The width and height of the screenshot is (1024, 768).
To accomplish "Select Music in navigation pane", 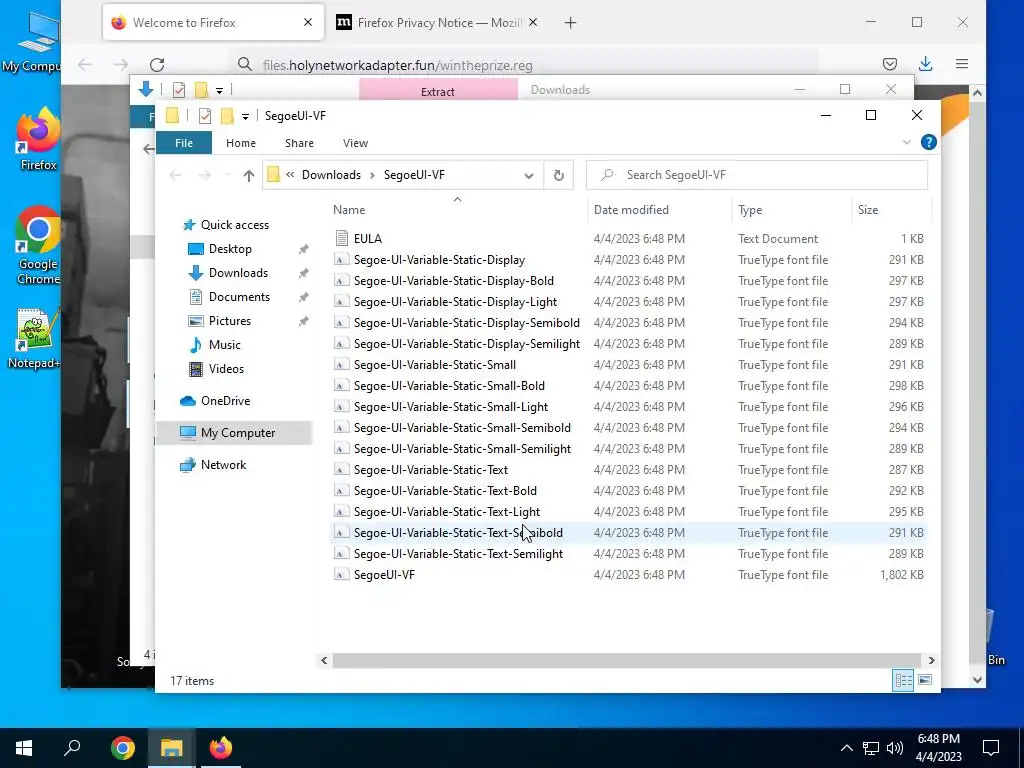I will [x=224, y=345].
